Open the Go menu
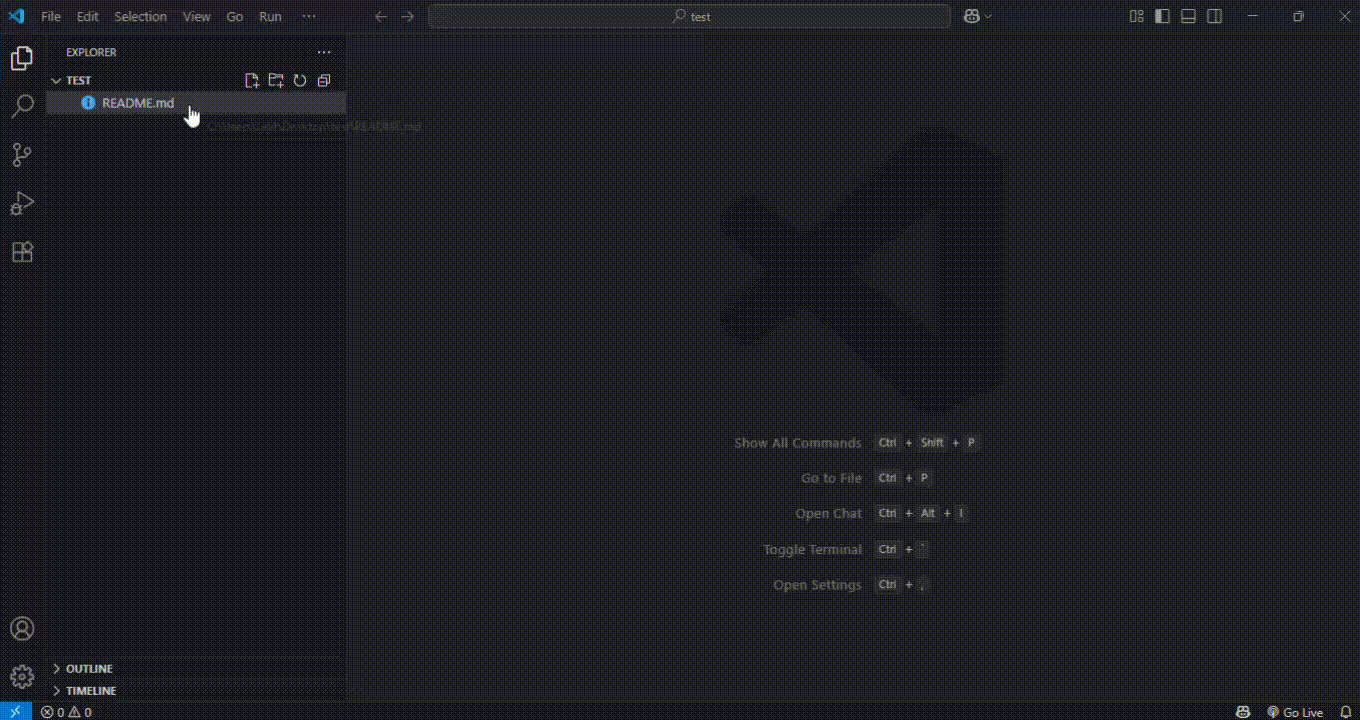1360x720 pixels. tap(235, 16)
